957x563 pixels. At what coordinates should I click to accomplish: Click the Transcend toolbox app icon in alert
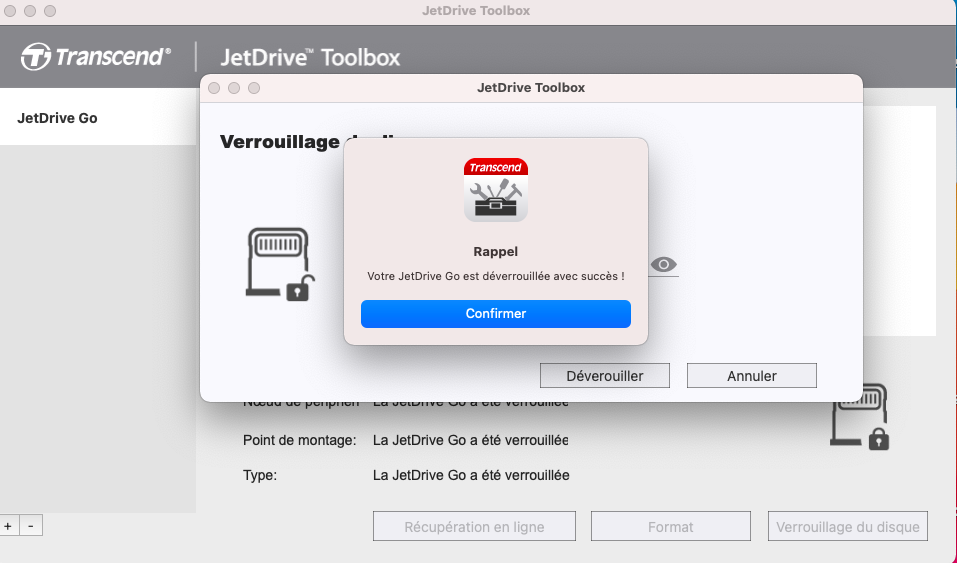tap(496, 190)
